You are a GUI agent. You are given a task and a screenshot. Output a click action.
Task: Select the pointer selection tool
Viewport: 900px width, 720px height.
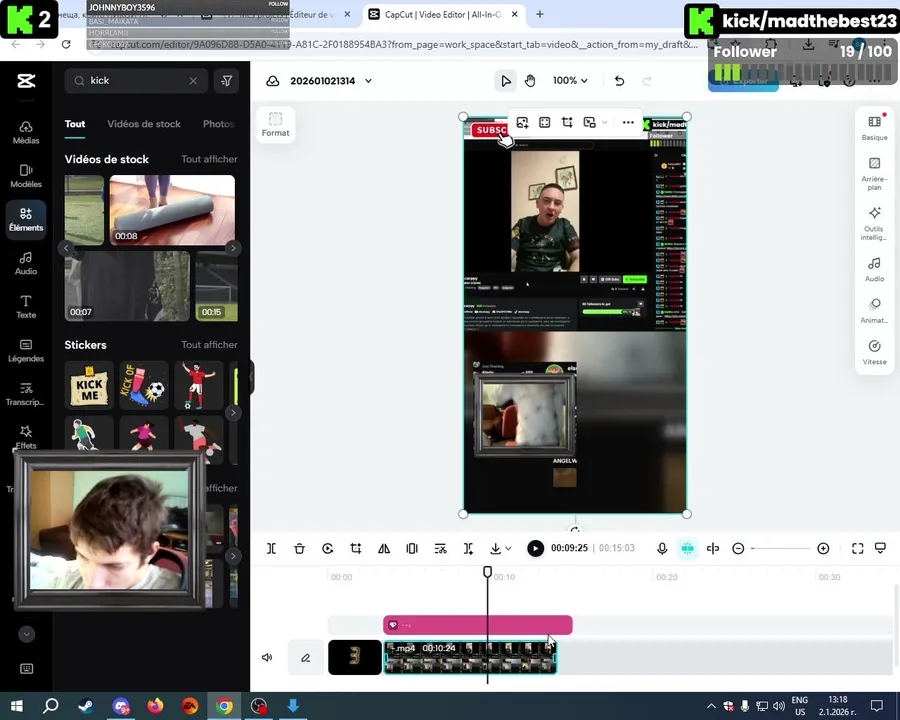(505, 81)
